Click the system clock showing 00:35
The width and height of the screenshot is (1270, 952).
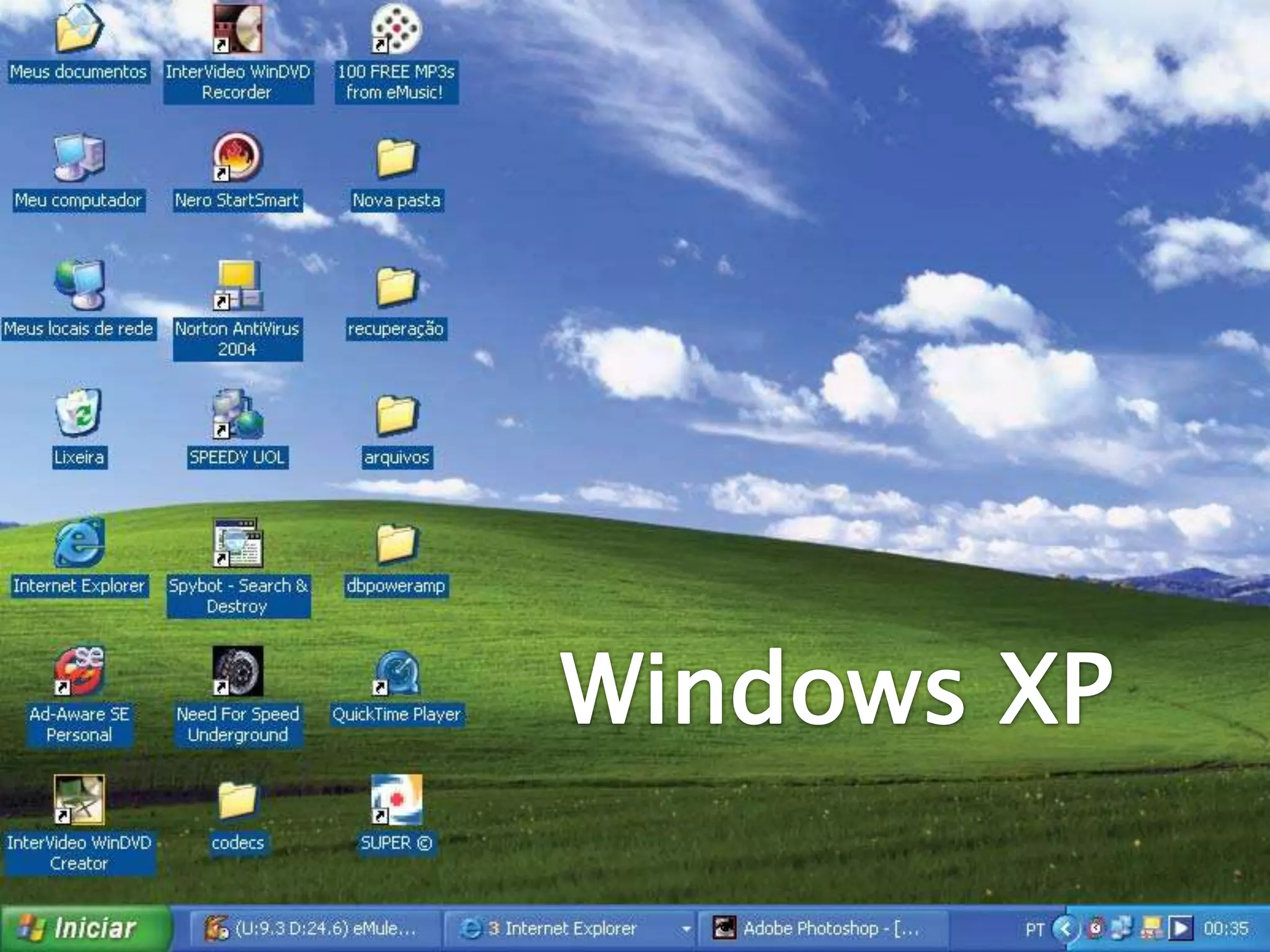1225,928
